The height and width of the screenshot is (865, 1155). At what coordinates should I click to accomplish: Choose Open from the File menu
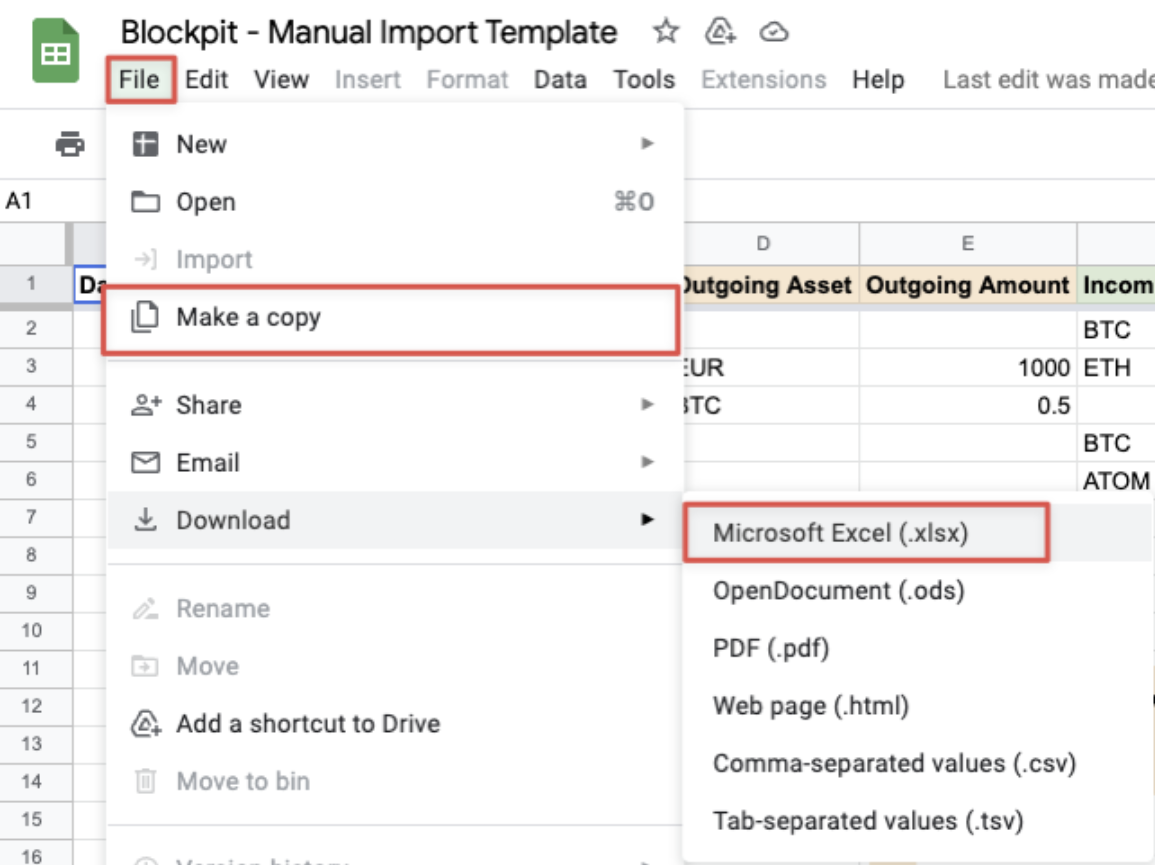pos(395,201)
